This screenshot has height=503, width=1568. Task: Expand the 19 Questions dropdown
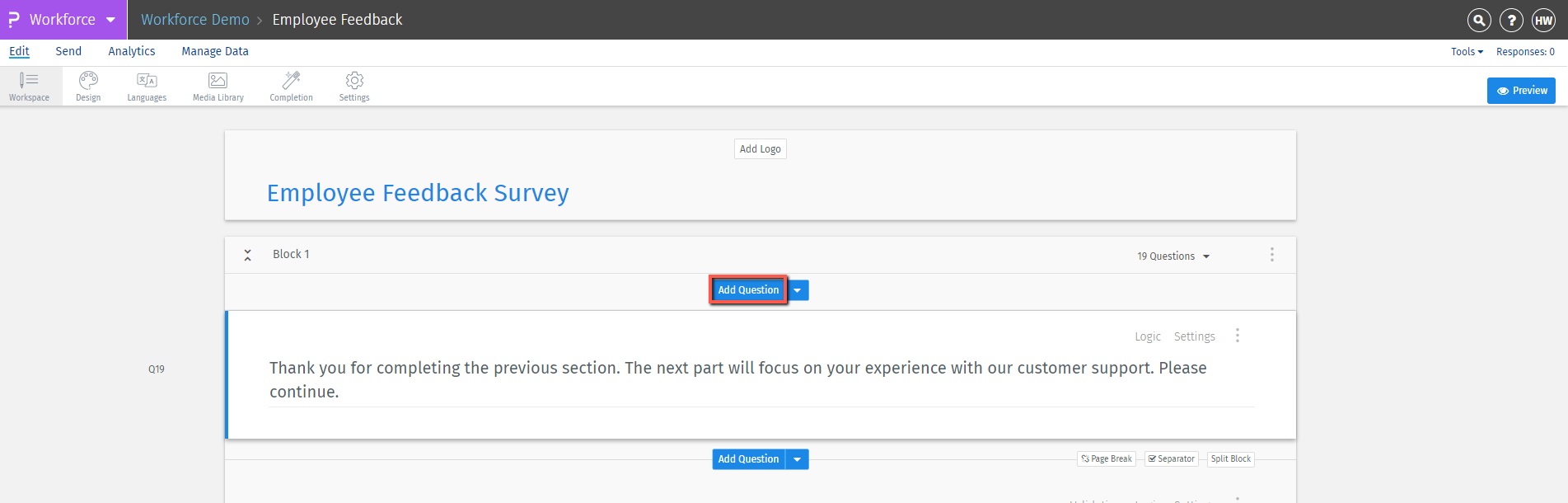[x=1173, y=256]
